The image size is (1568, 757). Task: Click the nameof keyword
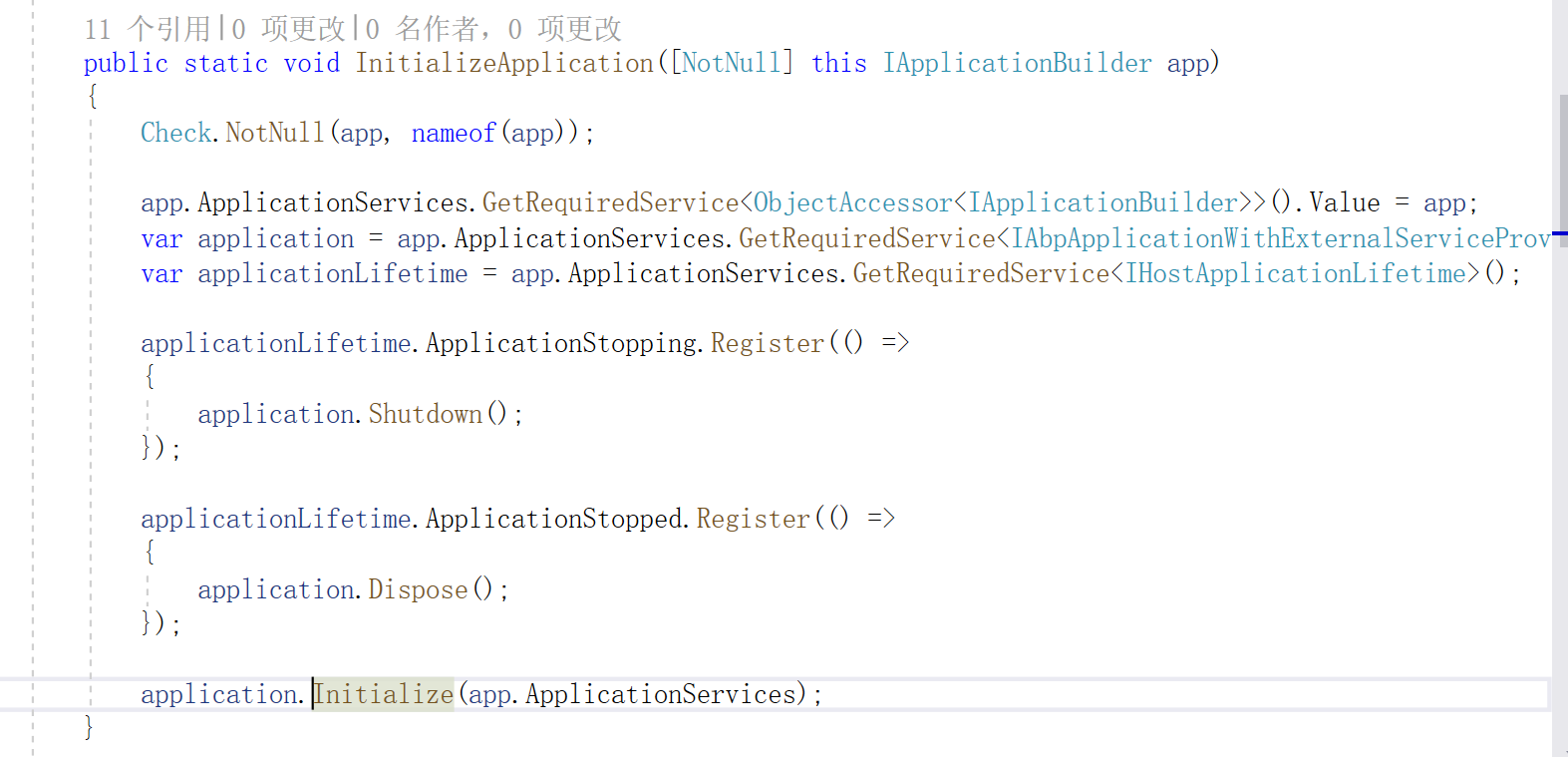[454, 133]
